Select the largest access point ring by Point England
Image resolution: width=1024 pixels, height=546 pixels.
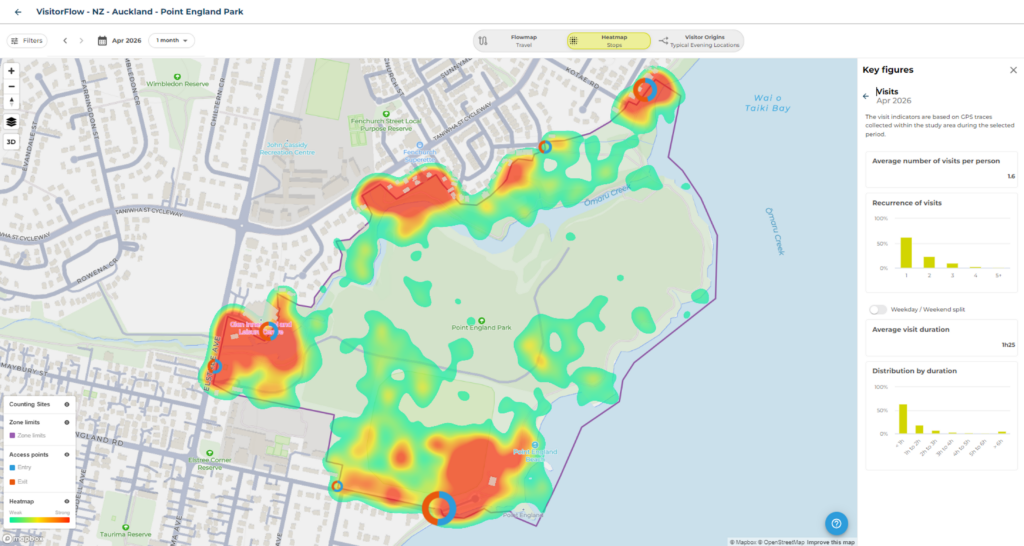(439, 508)
